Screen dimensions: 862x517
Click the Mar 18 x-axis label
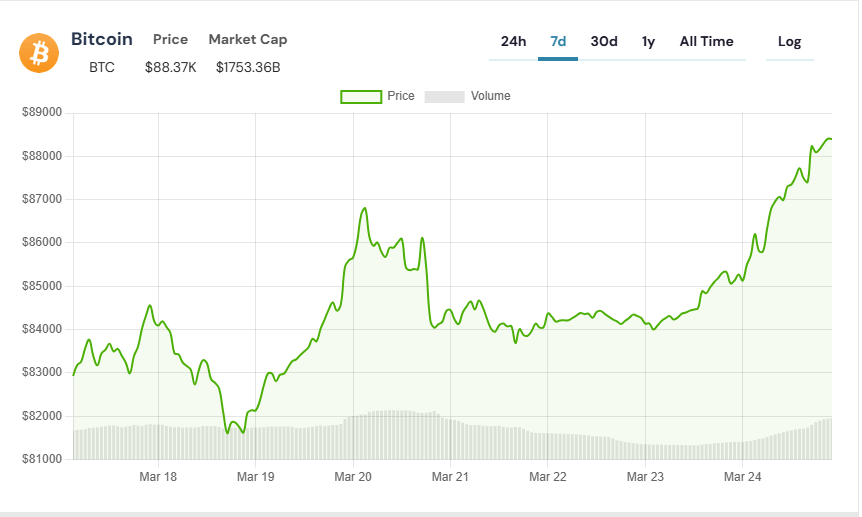point(158,477)
